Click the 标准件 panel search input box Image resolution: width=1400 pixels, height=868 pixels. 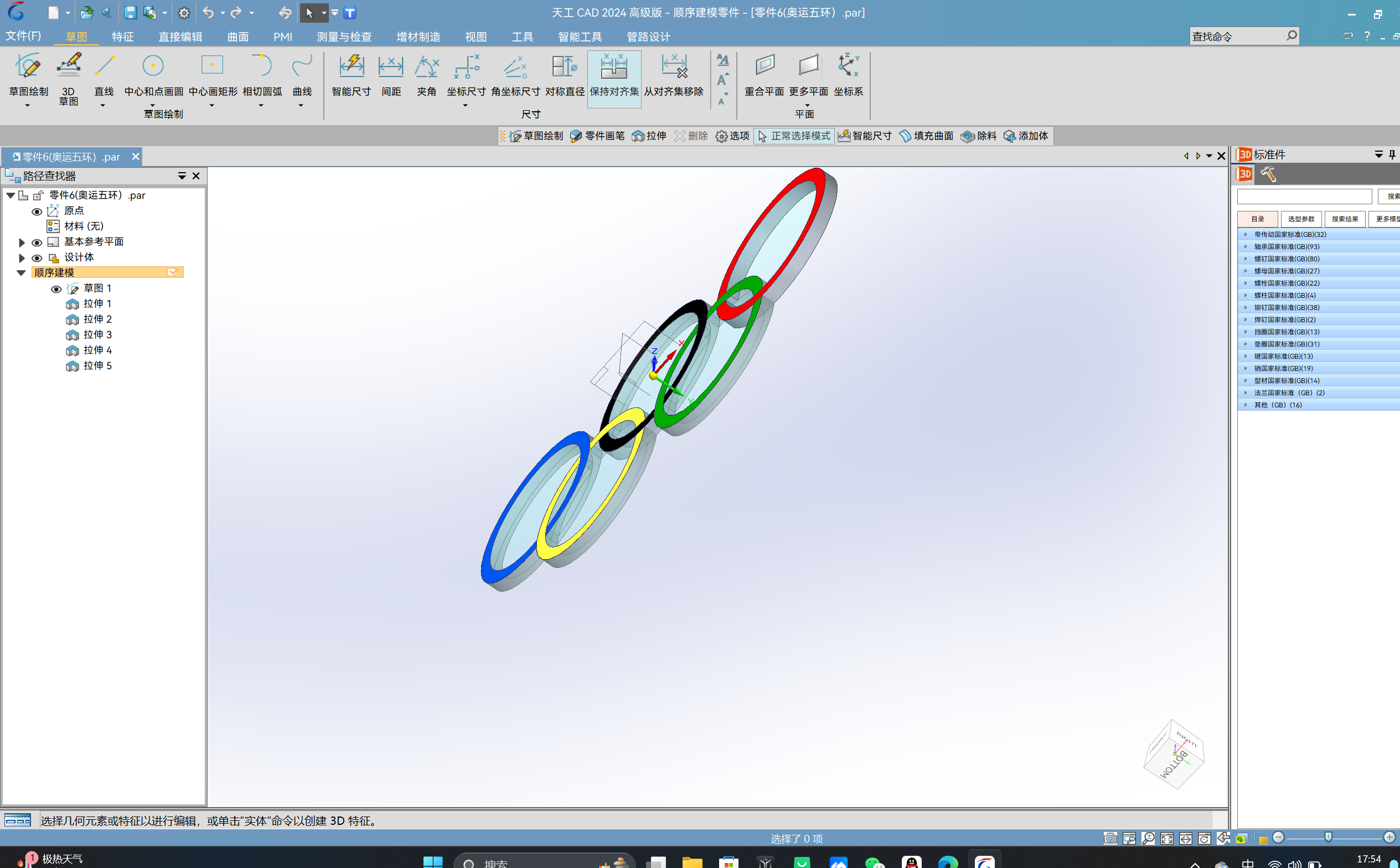pos(1304,197)
